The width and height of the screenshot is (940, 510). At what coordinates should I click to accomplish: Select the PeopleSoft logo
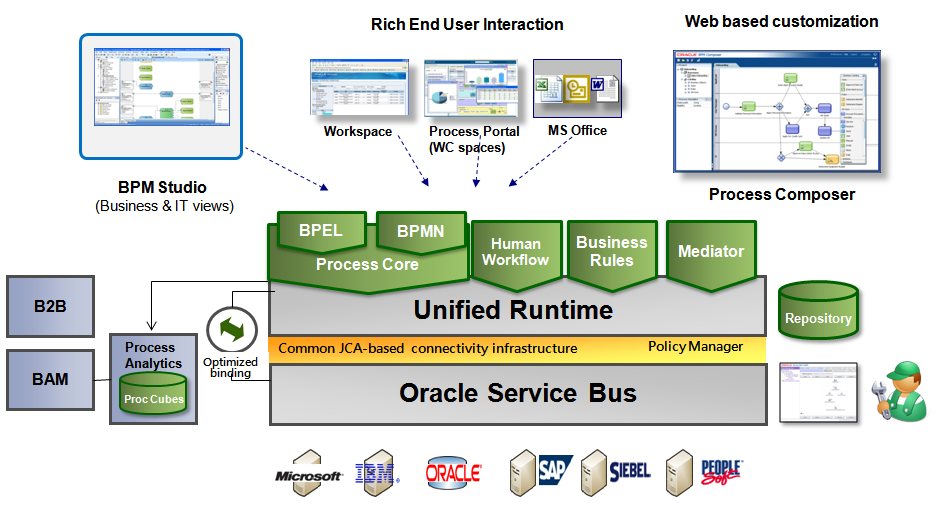(x=722, y=472)
